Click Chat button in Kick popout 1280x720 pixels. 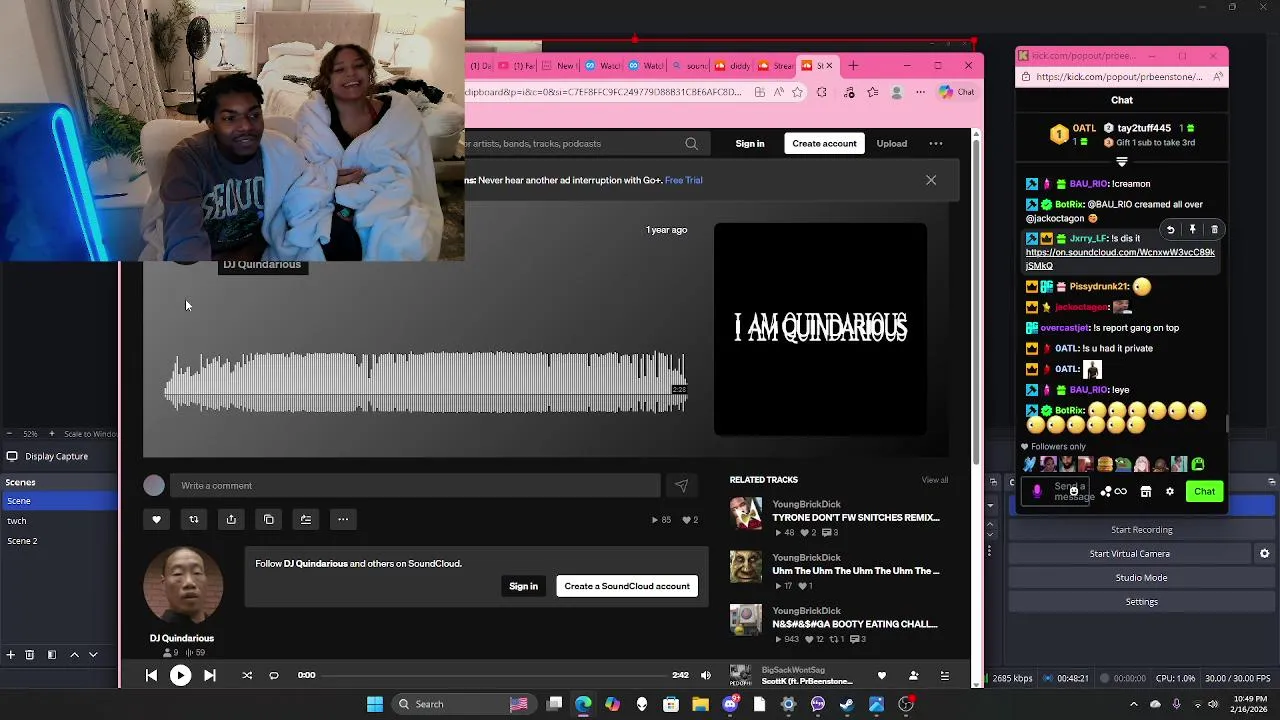(x=1204, y=491)
